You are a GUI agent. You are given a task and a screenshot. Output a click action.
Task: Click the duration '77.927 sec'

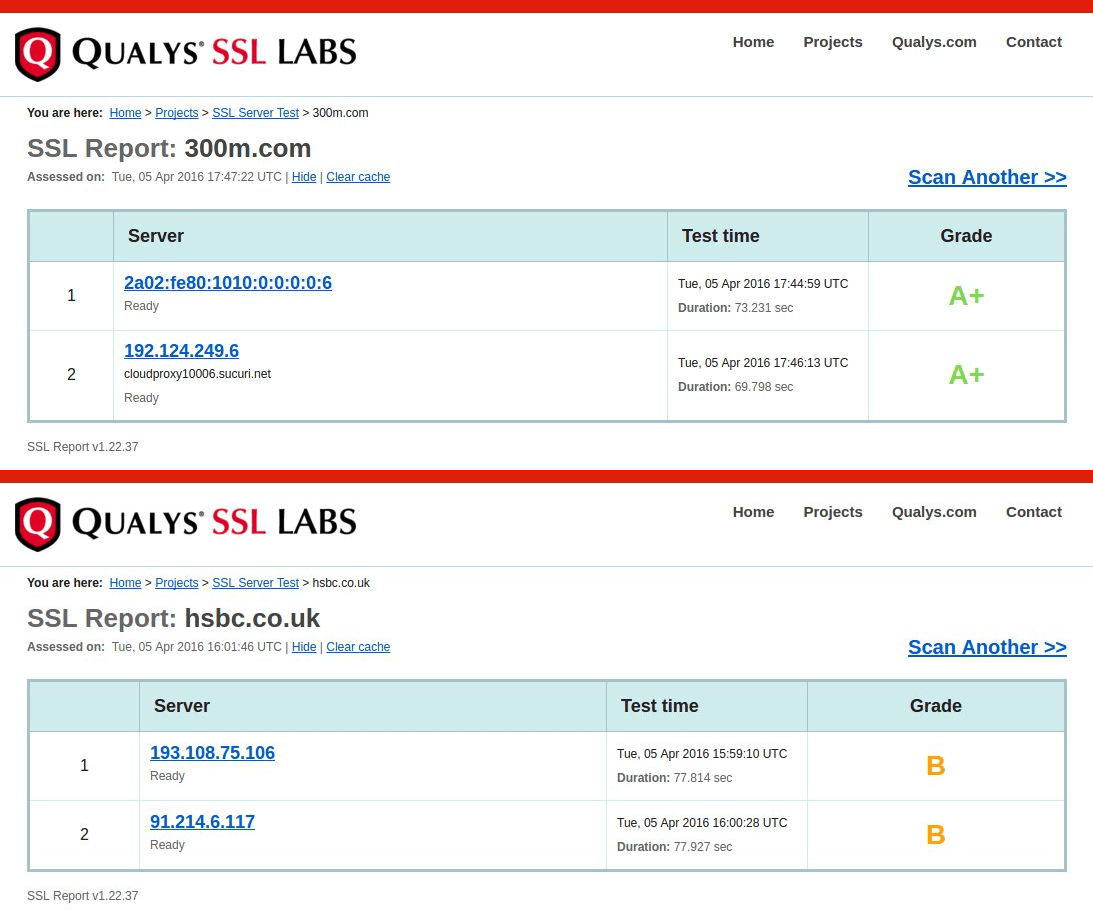pyautogui.click(x=703, y=847)
